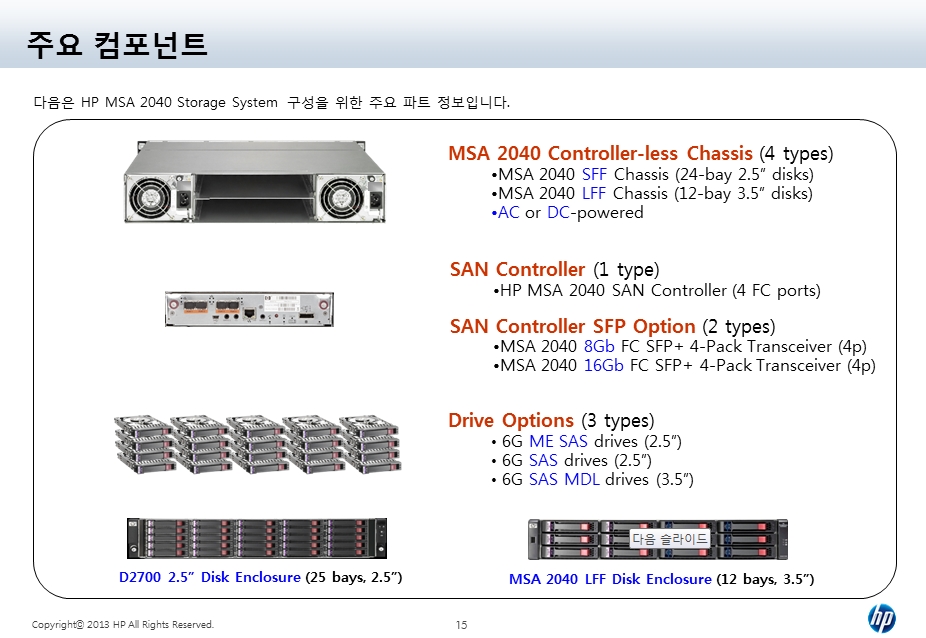Click the '6G SAS drives (2.5")' bullet
The height and width of the screenshot is (638, 926).
tap(571, 460)
